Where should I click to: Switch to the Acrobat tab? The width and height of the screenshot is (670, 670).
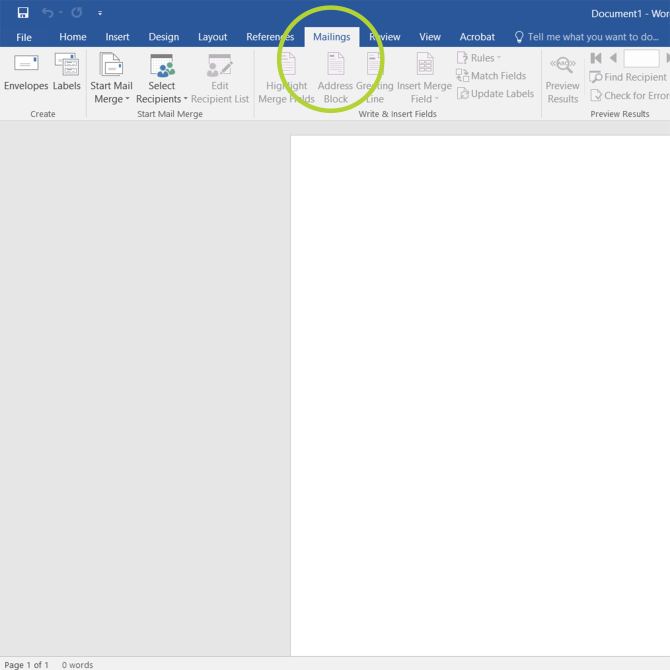pyautogui.click(x=477, y=37)
